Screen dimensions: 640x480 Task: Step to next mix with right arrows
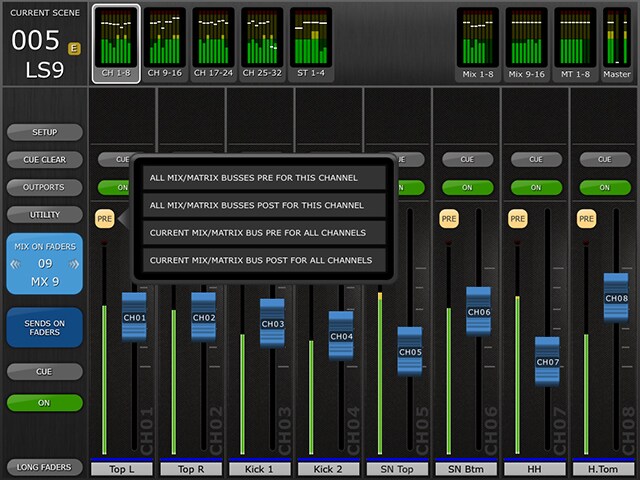click(74, 264)
